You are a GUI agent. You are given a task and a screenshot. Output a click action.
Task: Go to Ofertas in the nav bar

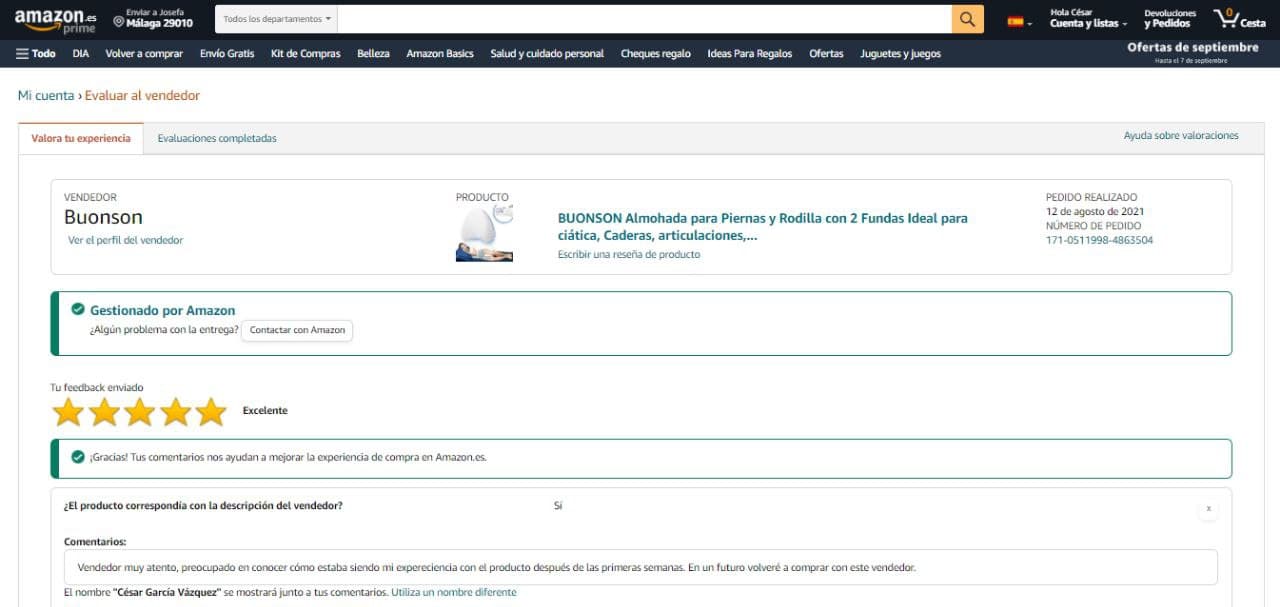826,54
